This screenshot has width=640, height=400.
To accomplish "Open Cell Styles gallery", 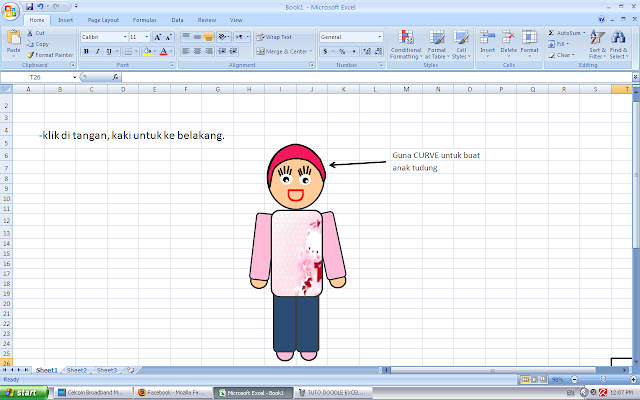I will click(461, 44).
